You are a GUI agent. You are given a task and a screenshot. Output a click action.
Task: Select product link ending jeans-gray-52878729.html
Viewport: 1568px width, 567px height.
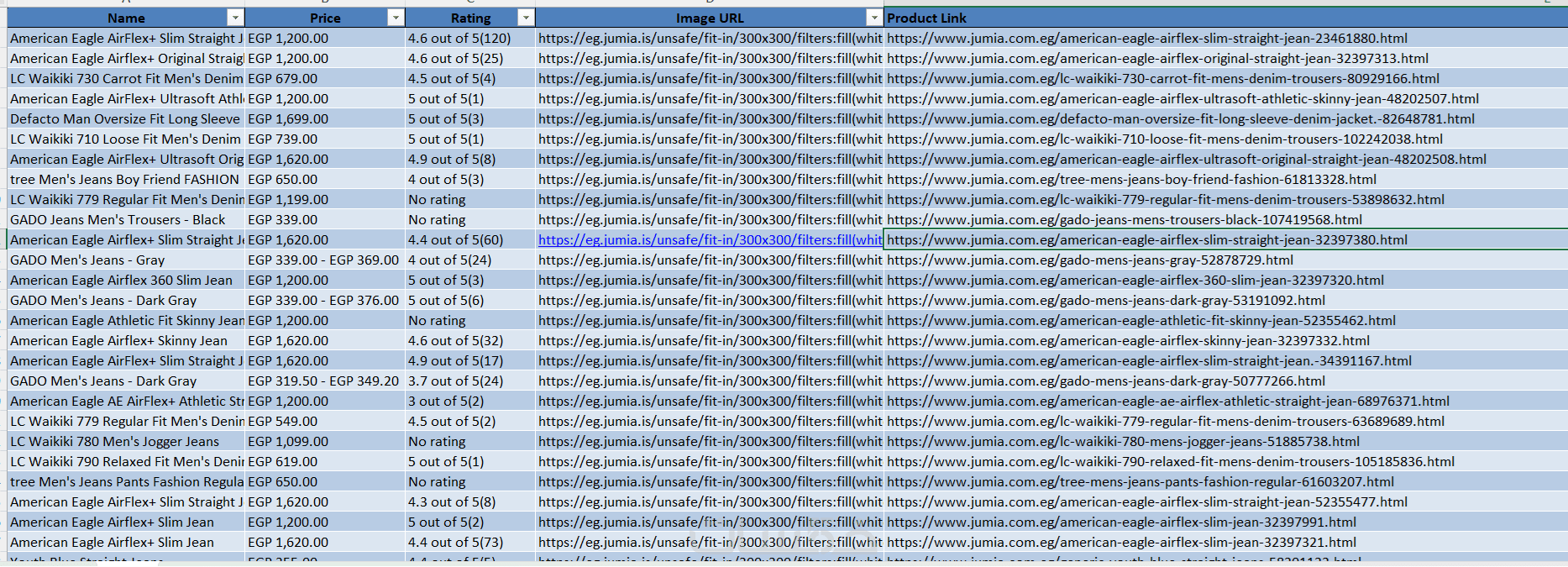pos(1225,260)
